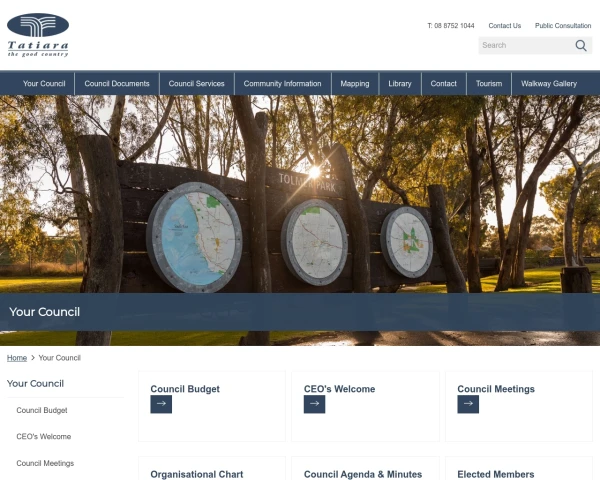Select CEO's Welcome in the sidebar
Screen dimensions: 600x480
(44, 436)
